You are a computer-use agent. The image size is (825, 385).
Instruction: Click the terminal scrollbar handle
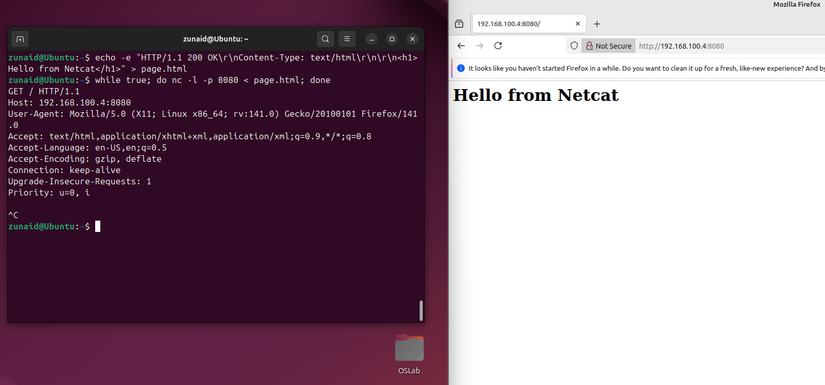(x=421, y=310)
